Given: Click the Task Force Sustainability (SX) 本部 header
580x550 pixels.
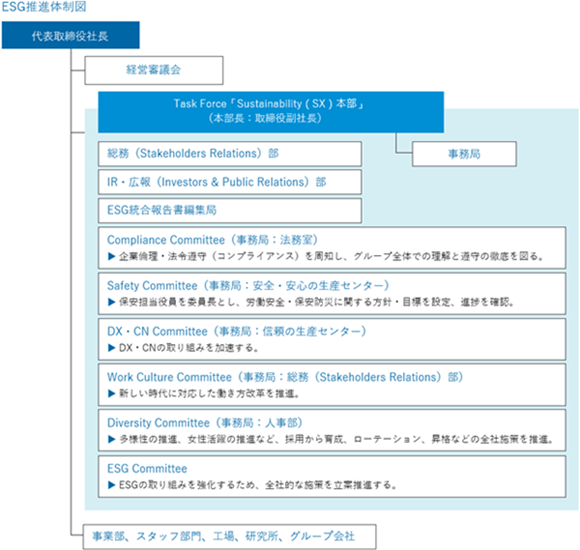Looking at the screenshot, I should [271, 112].
